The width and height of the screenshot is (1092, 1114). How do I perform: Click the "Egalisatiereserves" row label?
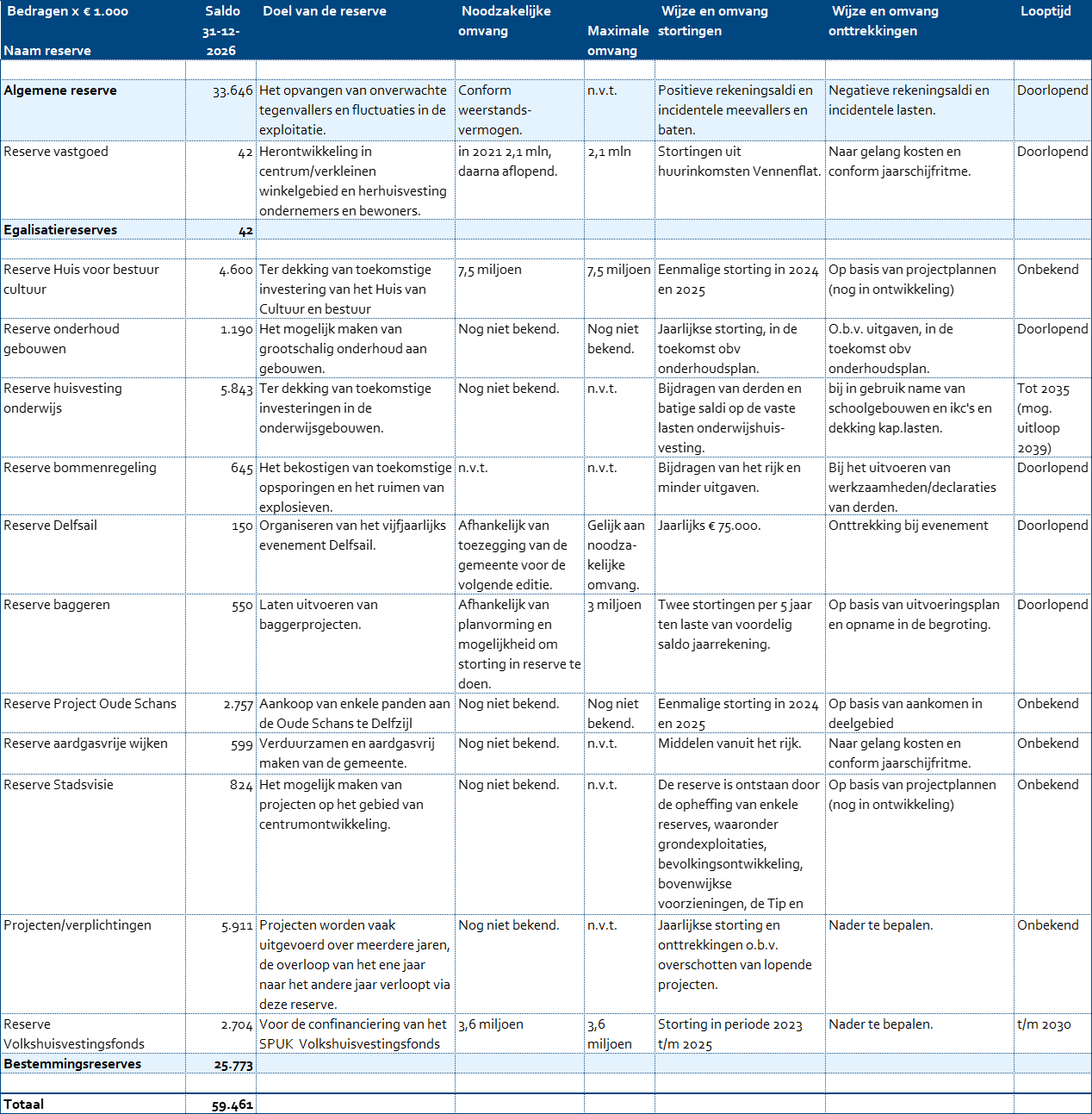60,230
